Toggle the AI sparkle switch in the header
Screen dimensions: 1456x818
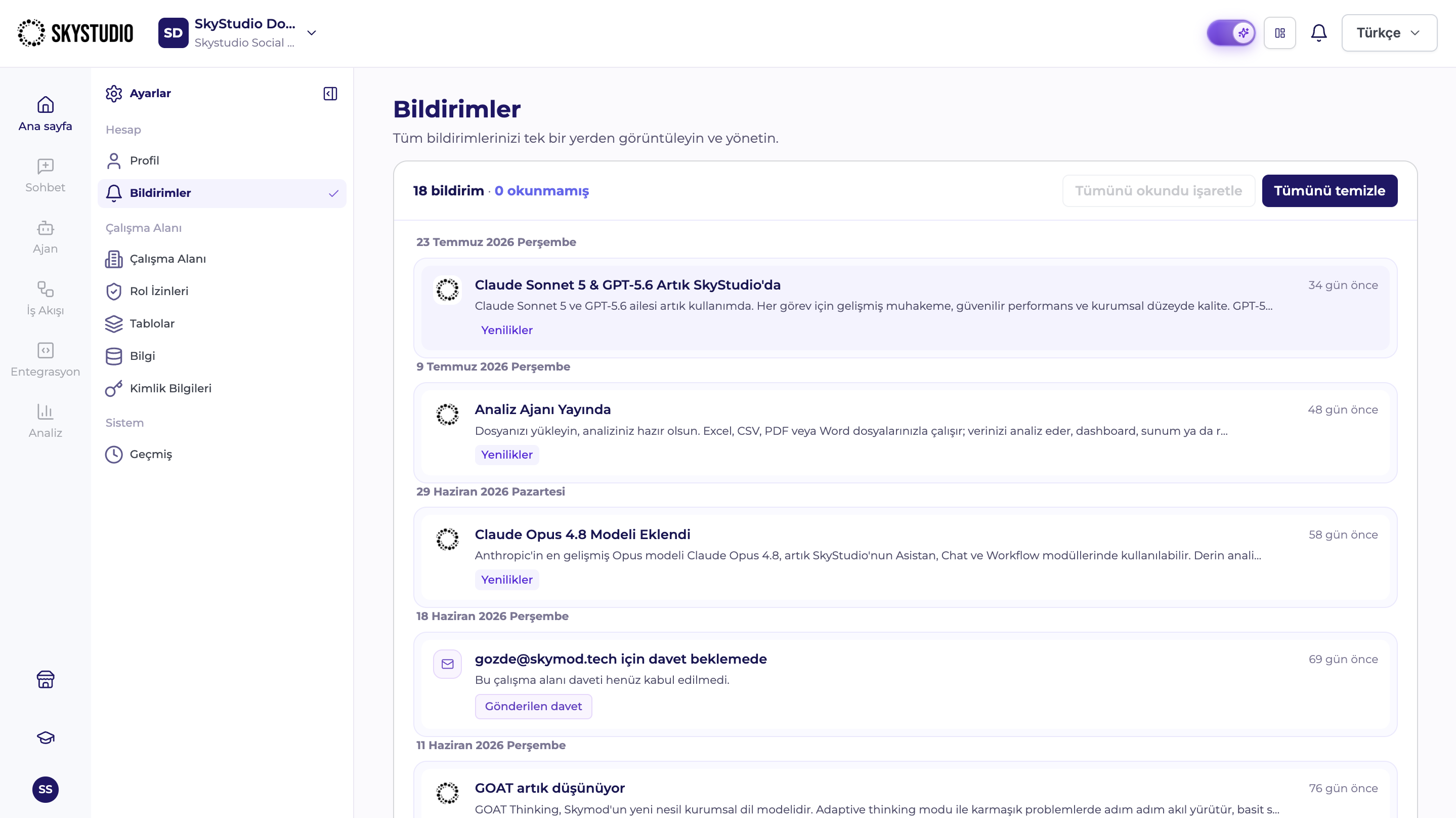1231,33
